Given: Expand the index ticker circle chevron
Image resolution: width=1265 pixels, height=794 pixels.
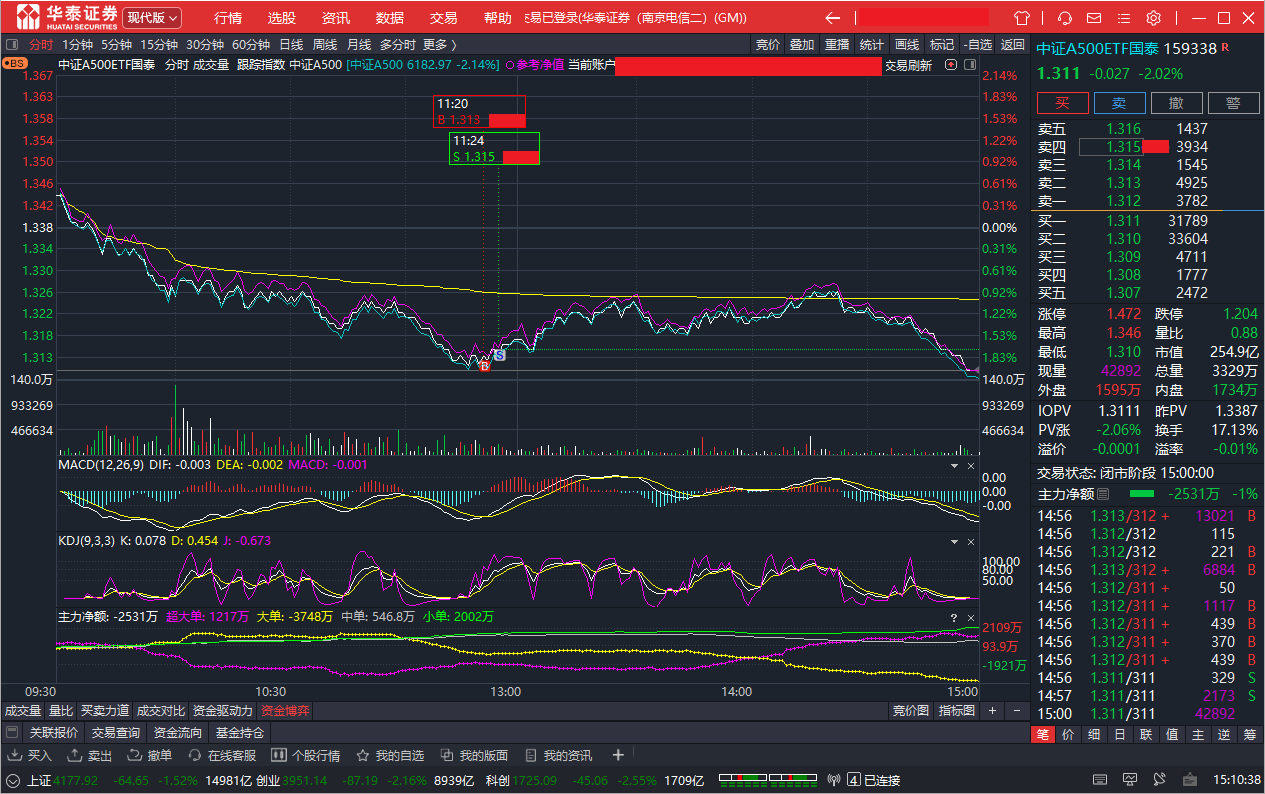Looking at the screenshot, I should pos(14,780).
